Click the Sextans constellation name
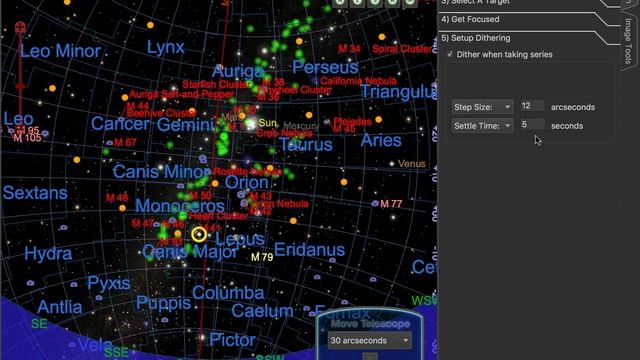Image resolution: width=640 pixels, height=360 pixels. click(35, 193)
